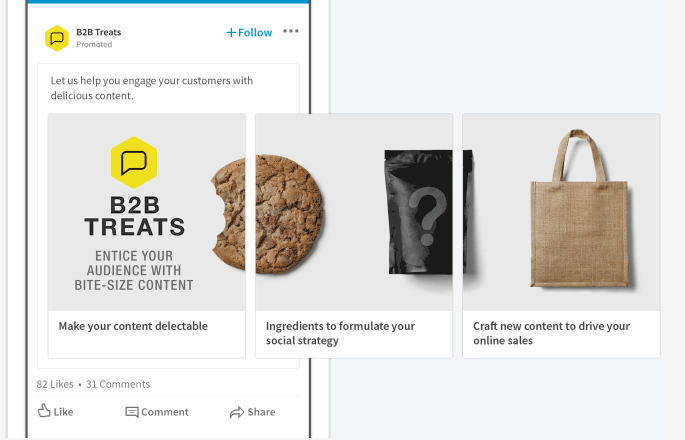
Task: Click the Comment speech bubble icon
Action: (132, 412)
